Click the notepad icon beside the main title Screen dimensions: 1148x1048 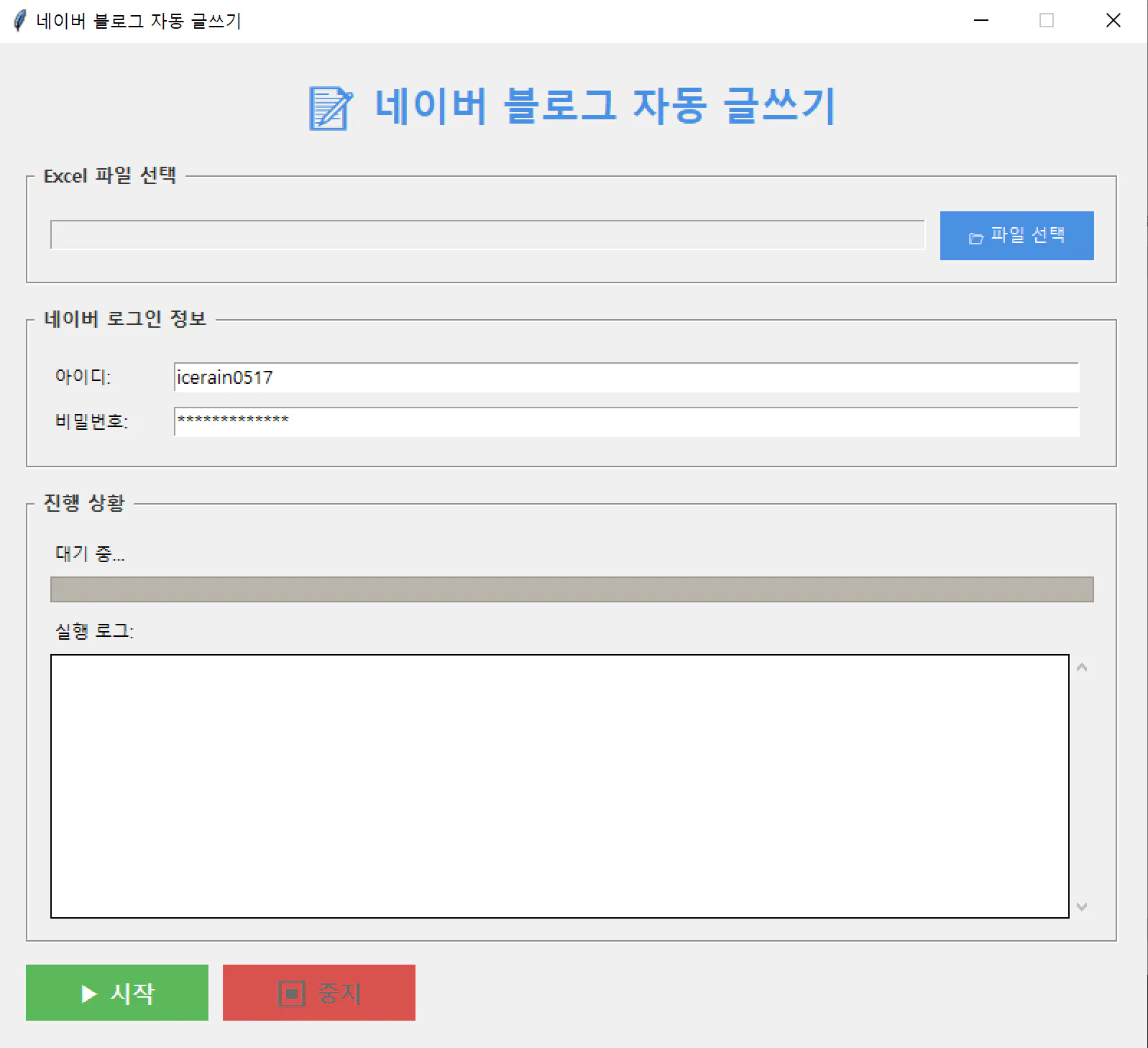[331, 109]
